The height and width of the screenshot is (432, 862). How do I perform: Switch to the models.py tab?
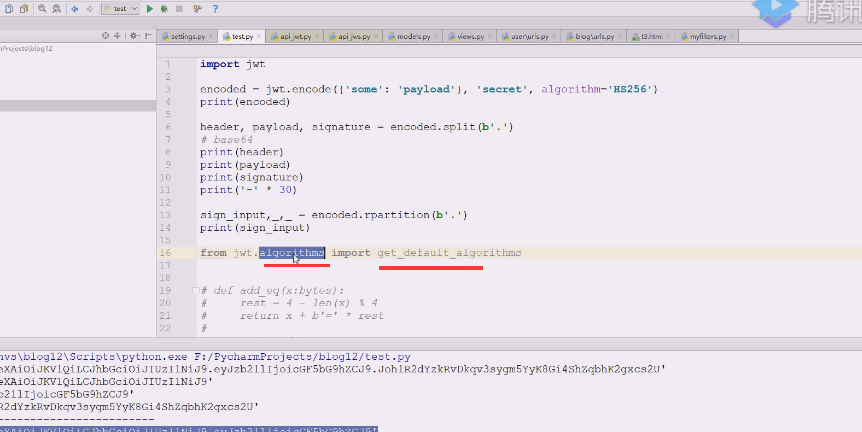point(413,36)
